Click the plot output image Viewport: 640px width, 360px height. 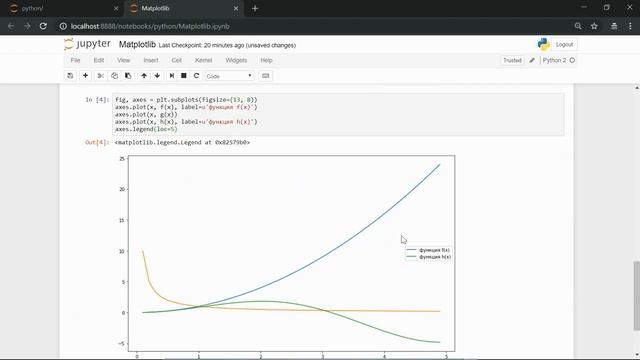coord(286,256)
